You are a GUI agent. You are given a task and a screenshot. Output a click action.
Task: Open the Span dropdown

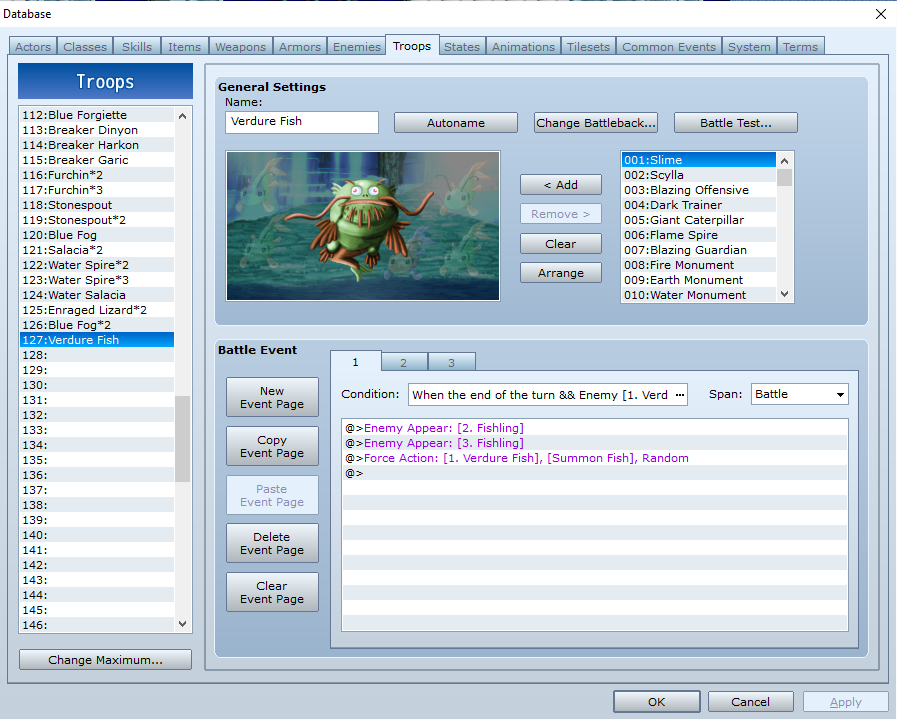799,394
